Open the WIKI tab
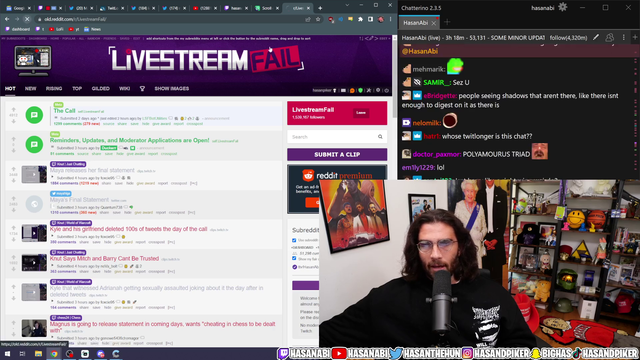Screen dimensions: 640x360 pos(124,89)
